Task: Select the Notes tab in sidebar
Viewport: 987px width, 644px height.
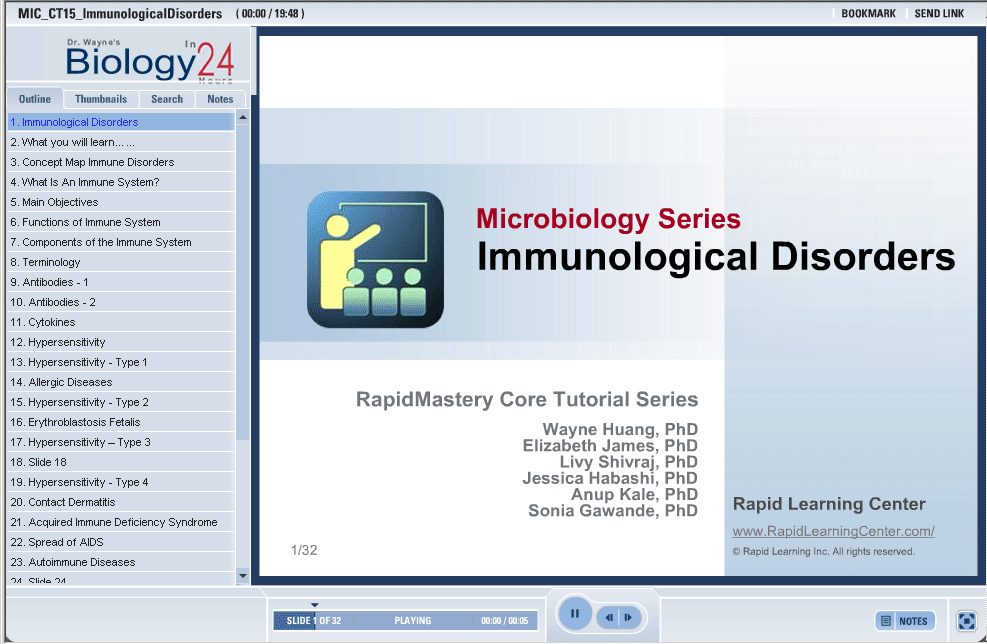Action: click(x=220, y=99)
